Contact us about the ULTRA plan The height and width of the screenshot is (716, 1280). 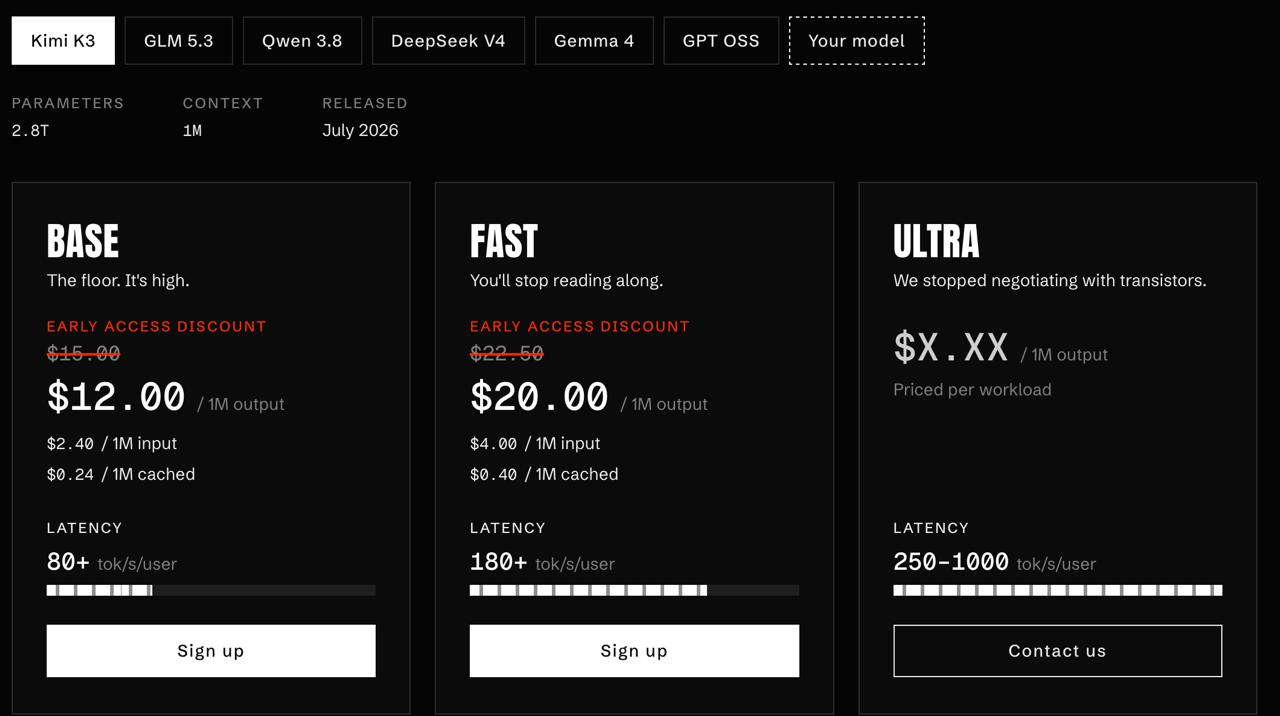point(1057,651)
